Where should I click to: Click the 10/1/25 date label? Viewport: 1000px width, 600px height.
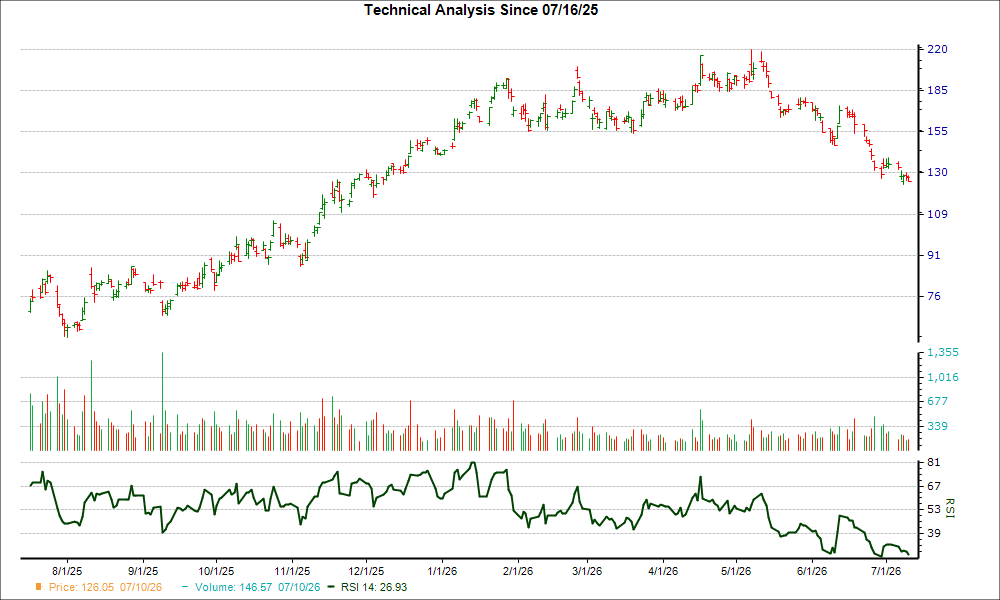pos(216,571)
